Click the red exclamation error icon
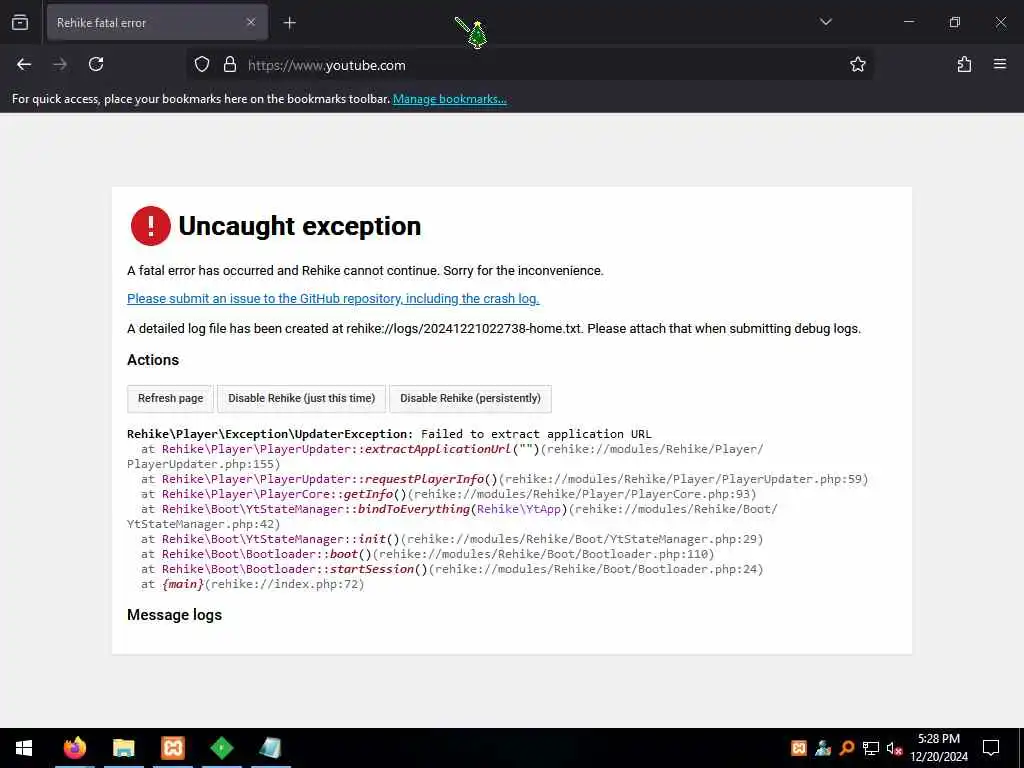 point(151,226)
